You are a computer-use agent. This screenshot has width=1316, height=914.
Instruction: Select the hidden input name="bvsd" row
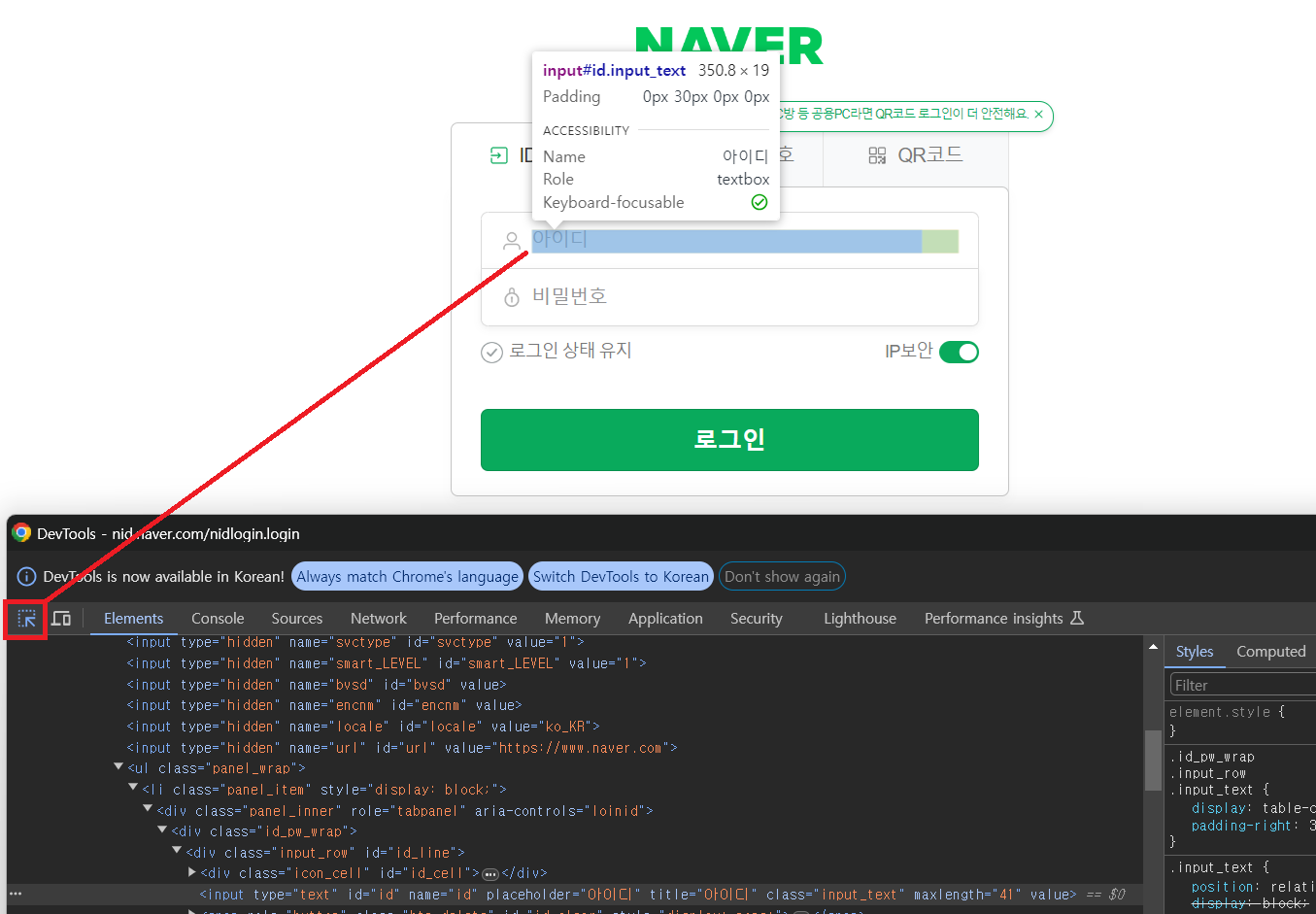coord(317,685)
